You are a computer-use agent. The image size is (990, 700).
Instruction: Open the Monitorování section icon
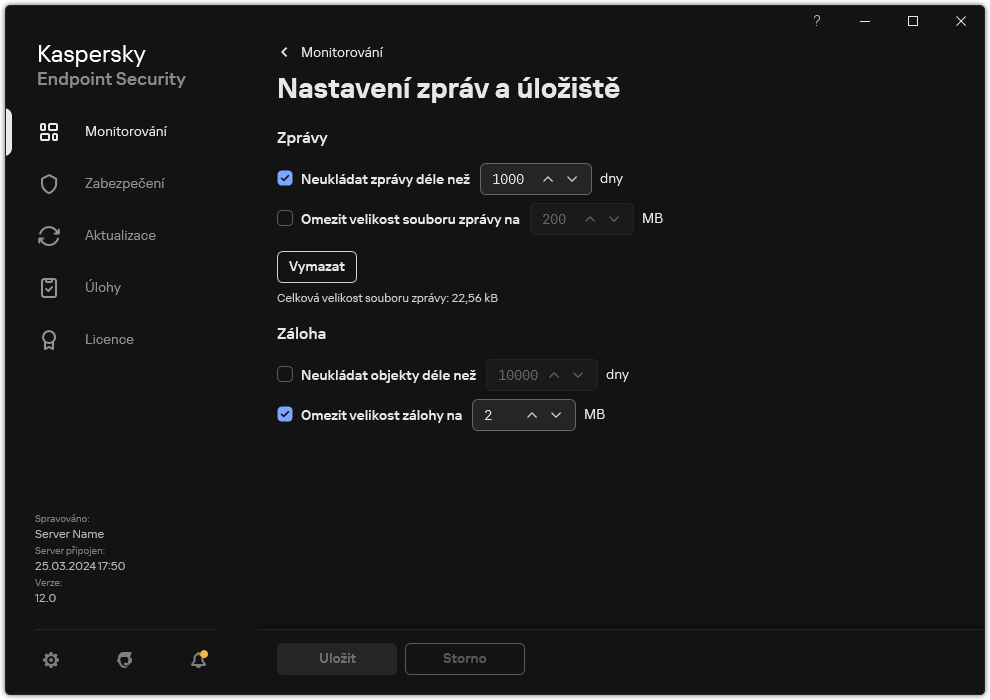coord(48,131)
